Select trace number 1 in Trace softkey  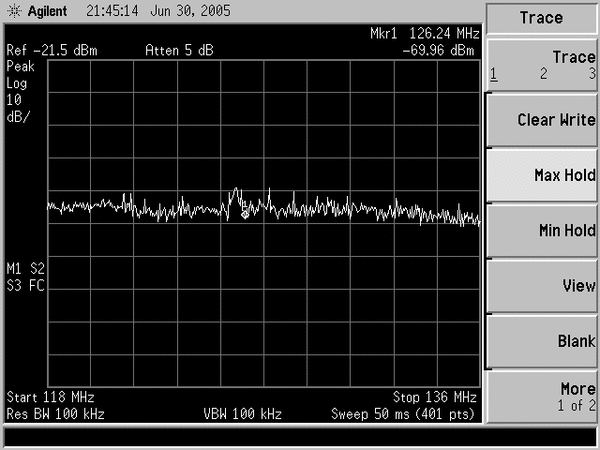click(494, 74)
